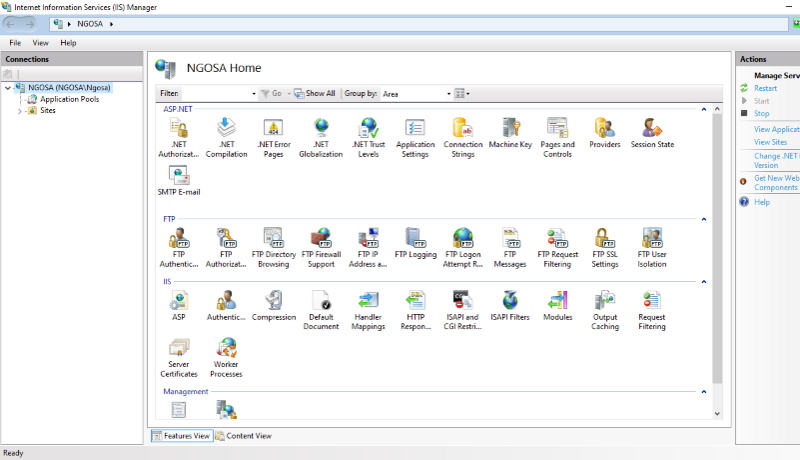Viewport: 800px width, 460px height.
Task: Click Stop in Actions pane
Action: [761, 113]
